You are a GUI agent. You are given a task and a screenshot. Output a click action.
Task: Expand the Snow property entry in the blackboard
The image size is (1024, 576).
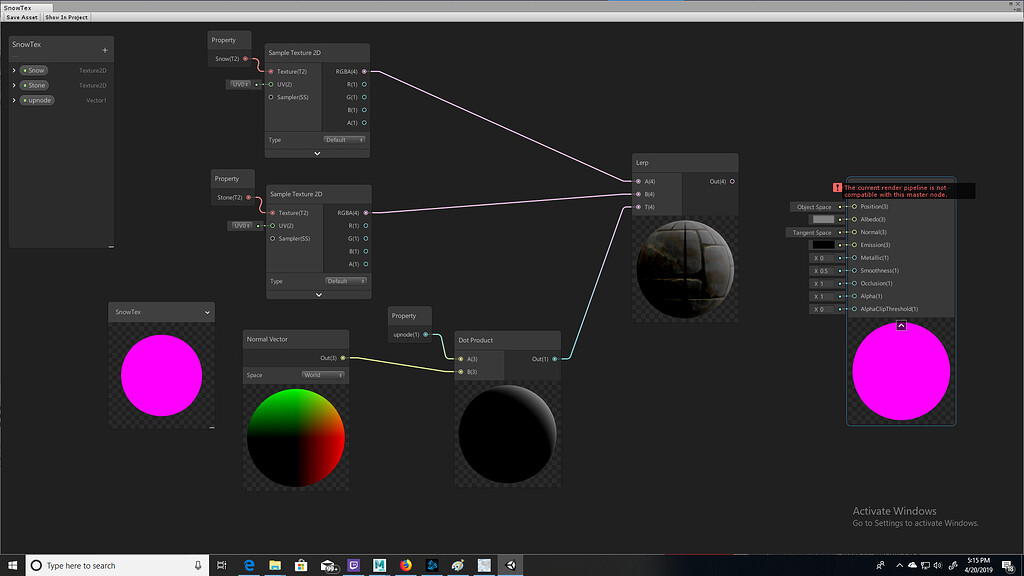tap(13, 70)
